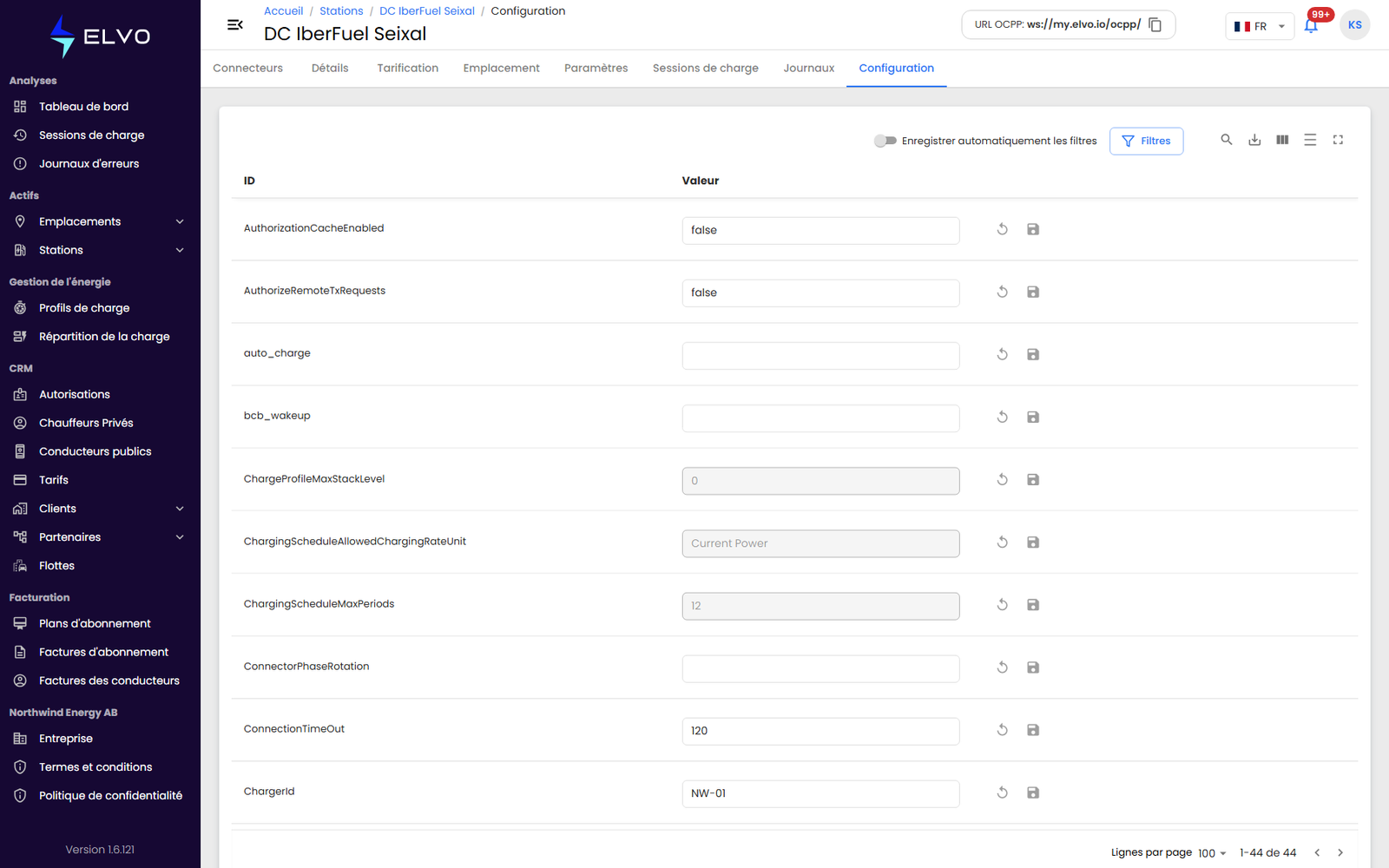Reset the AuthorizationCacheEnabled value

(1002, 229)
